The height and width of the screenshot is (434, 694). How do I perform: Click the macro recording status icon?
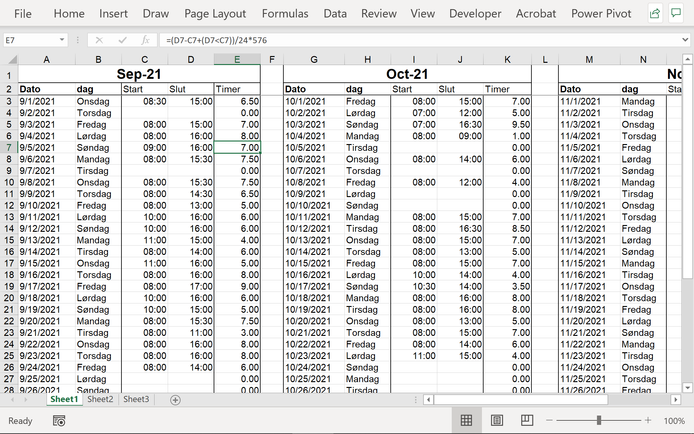pos(59,421)
